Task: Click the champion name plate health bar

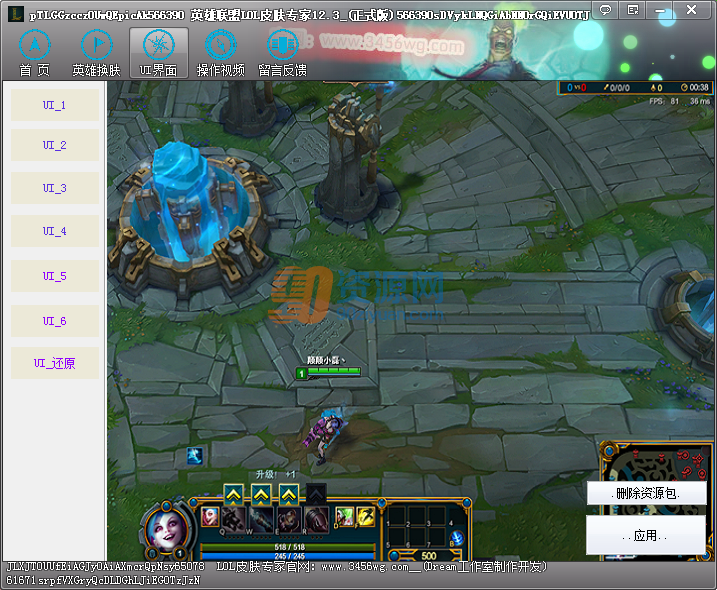Action: (x=329, y=373)
